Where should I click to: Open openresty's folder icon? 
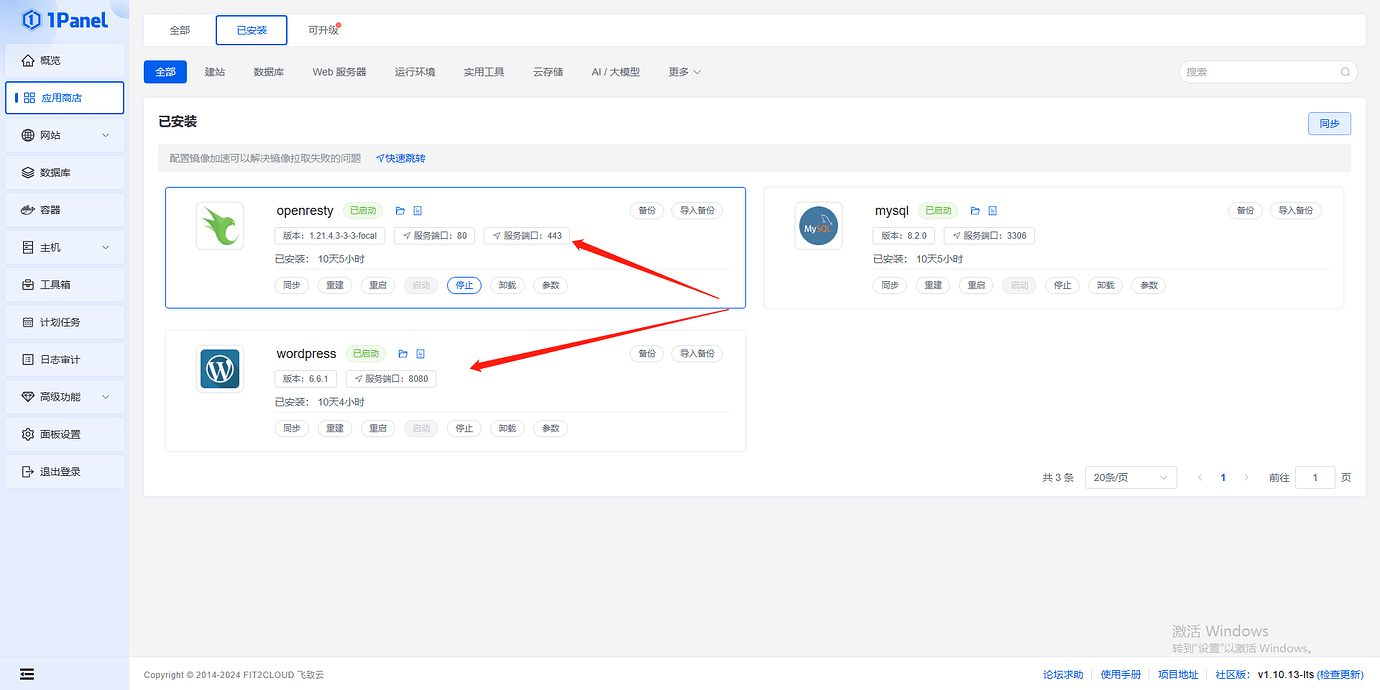point(400,210)
